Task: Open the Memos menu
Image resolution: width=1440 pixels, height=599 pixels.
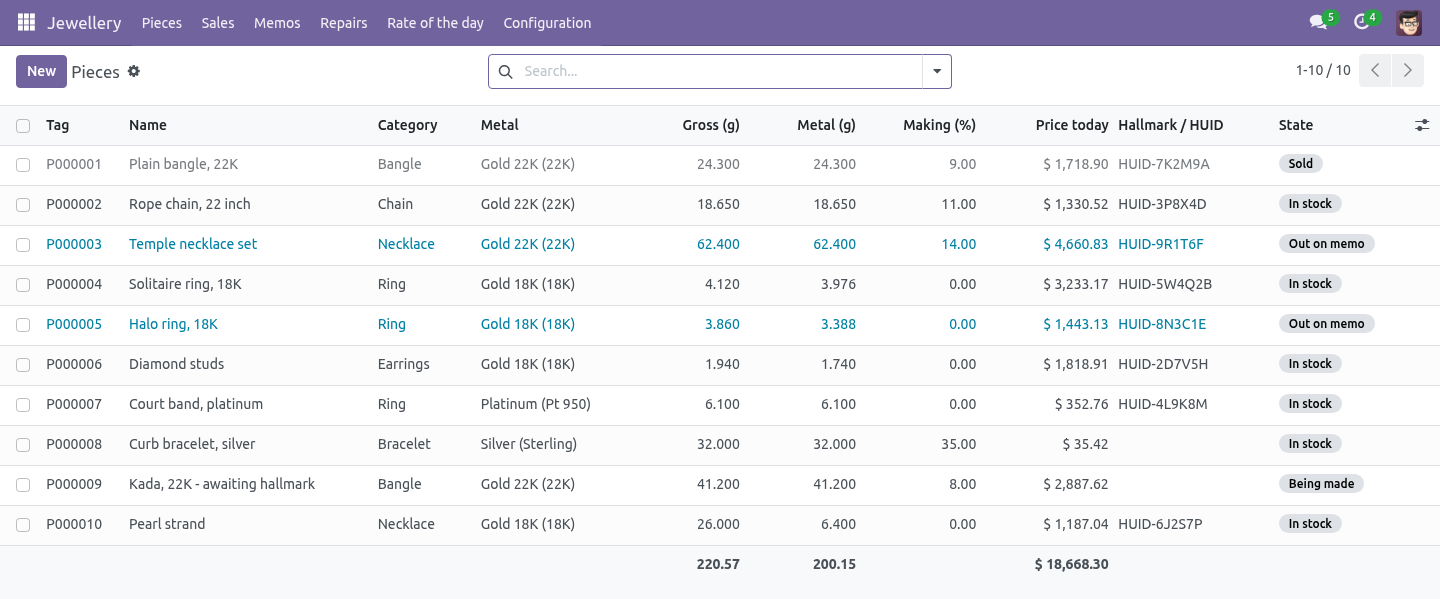Action: point(277,22)
